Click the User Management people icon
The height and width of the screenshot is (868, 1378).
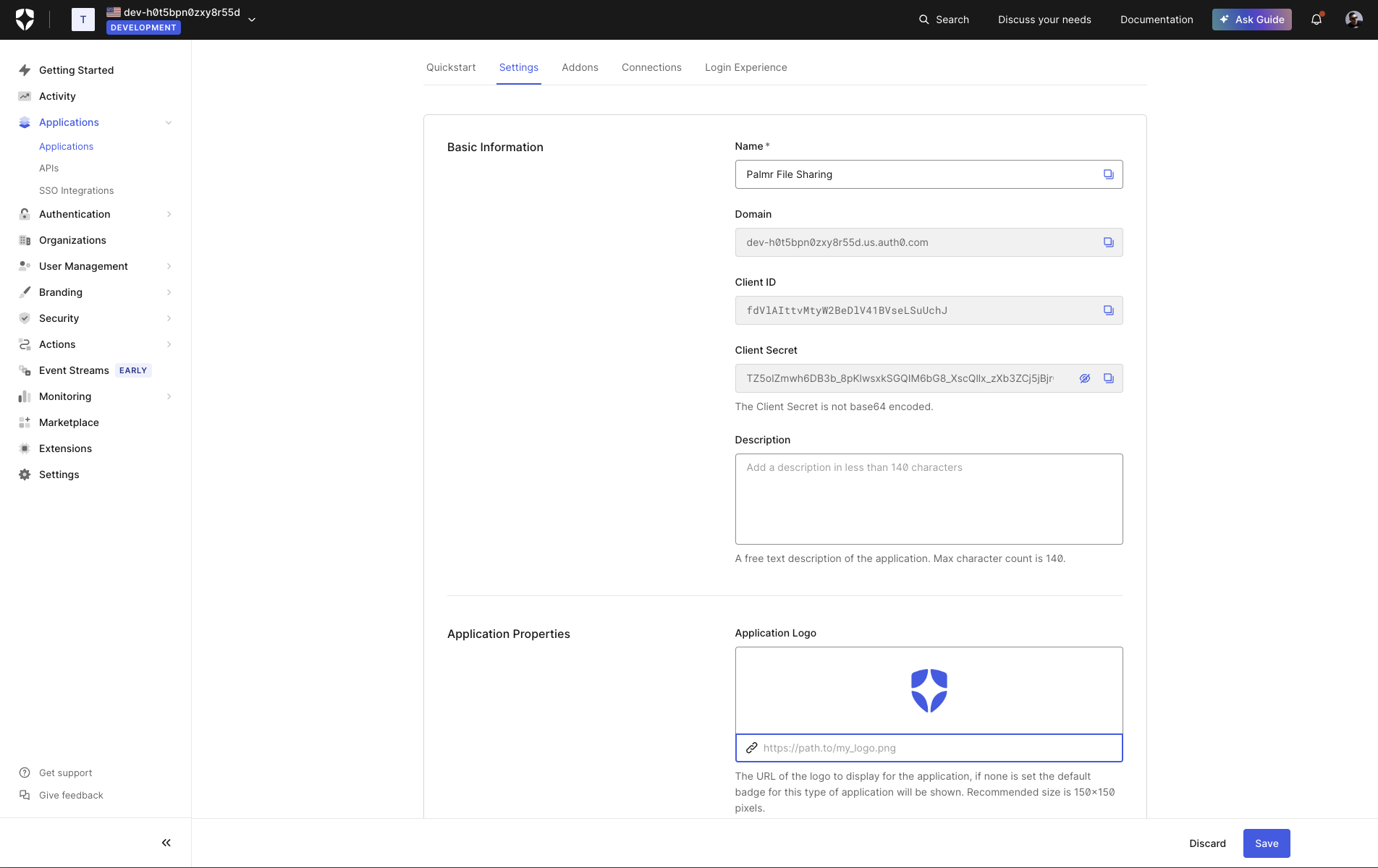25,266
